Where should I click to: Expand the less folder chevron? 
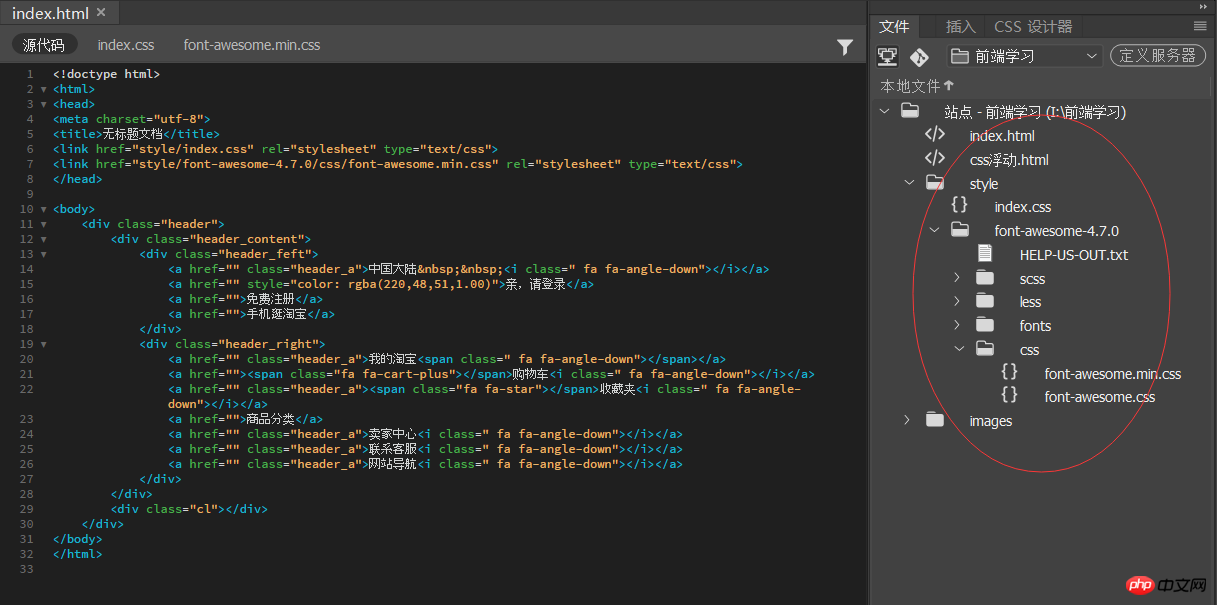[x=957, y=301]
